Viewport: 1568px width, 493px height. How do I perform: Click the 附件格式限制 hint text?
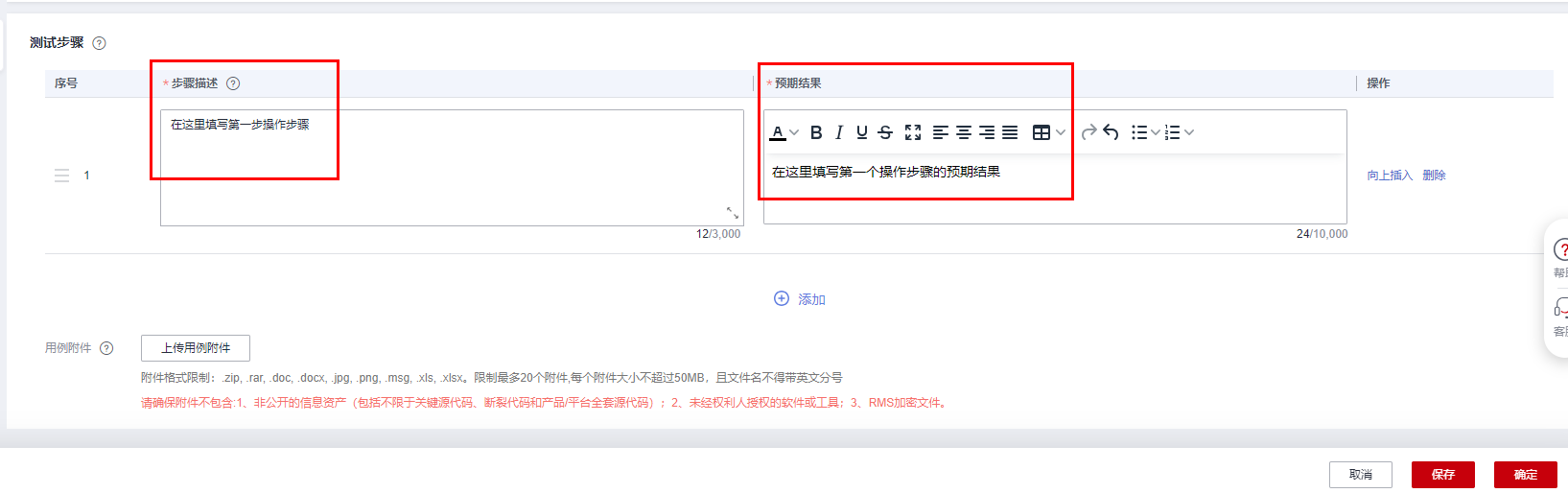coord(492,378)
